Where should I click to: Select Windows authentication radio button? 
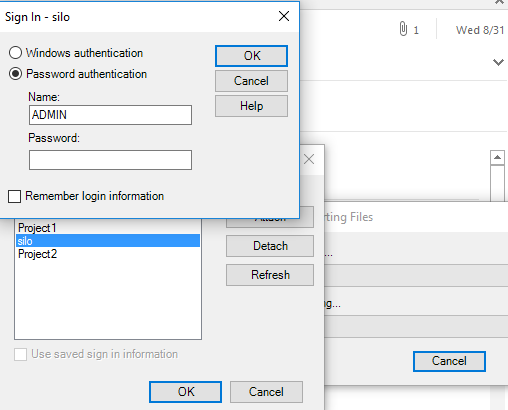point(15,53)
